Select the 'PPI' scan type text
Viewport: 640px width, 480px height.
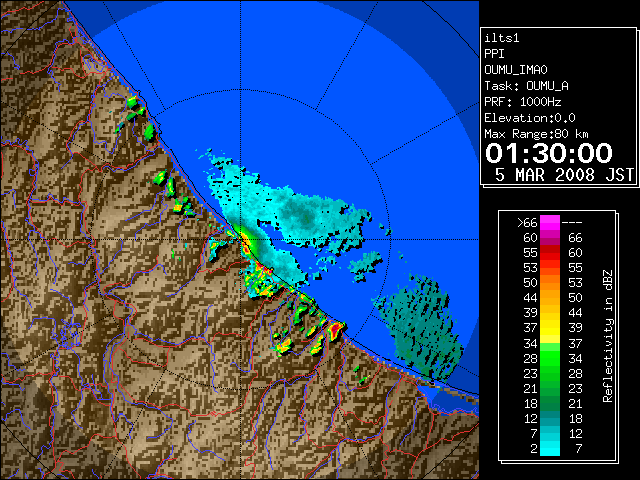[494, 54]
